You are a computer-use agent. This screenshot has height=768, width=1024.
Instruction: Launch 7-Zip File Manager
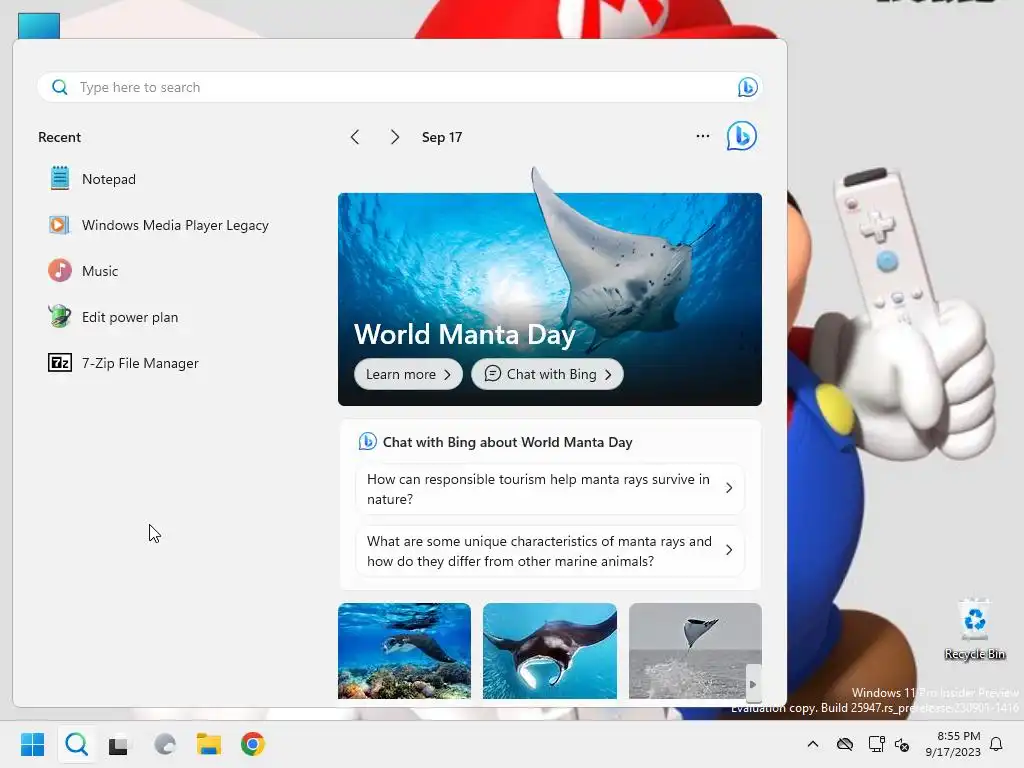[x=123, y=363]
